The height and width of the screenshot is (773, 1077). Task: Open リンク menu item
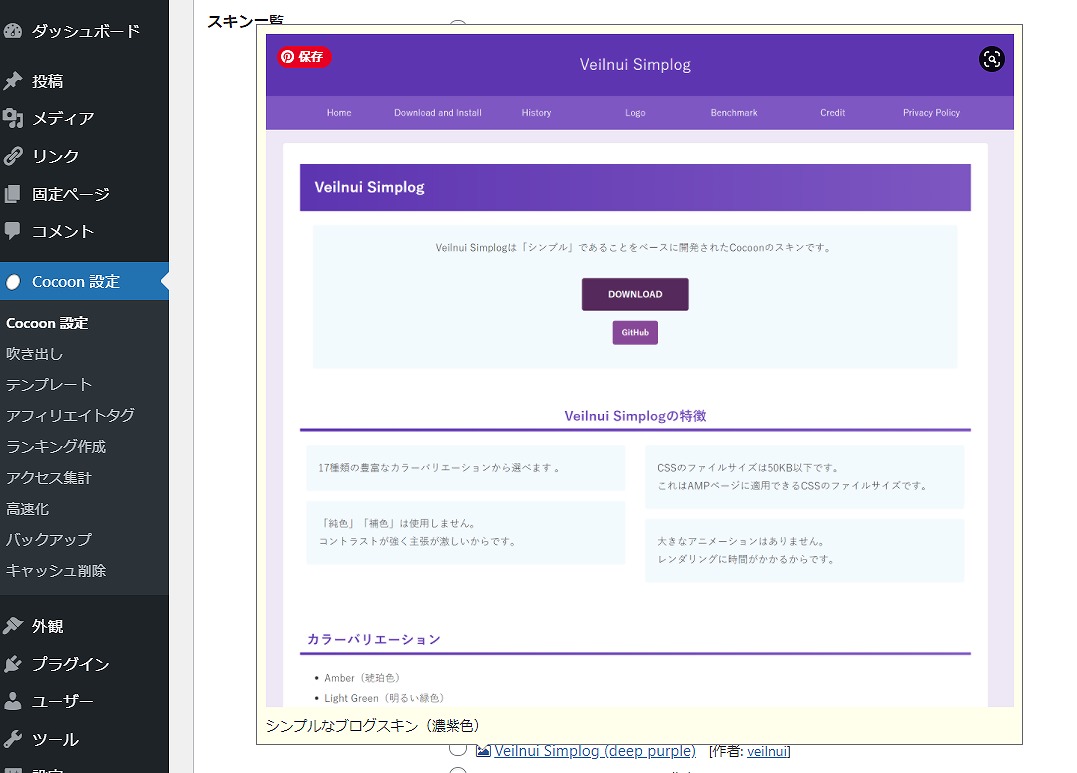coord(56,156)
